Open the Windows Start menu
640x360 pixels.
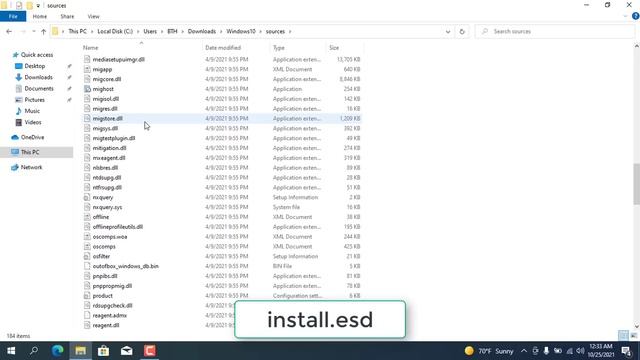[x=11, y=351]
